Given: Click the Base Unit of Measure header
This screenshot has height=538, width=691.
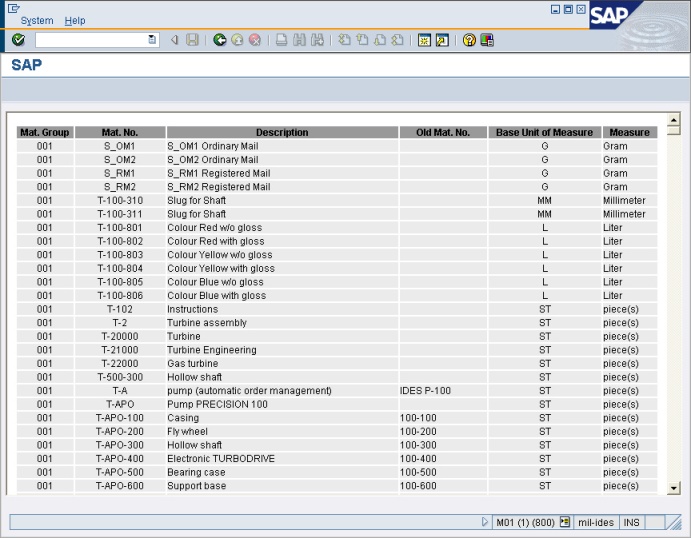Looking at the screenshot, I should [545, 132].
